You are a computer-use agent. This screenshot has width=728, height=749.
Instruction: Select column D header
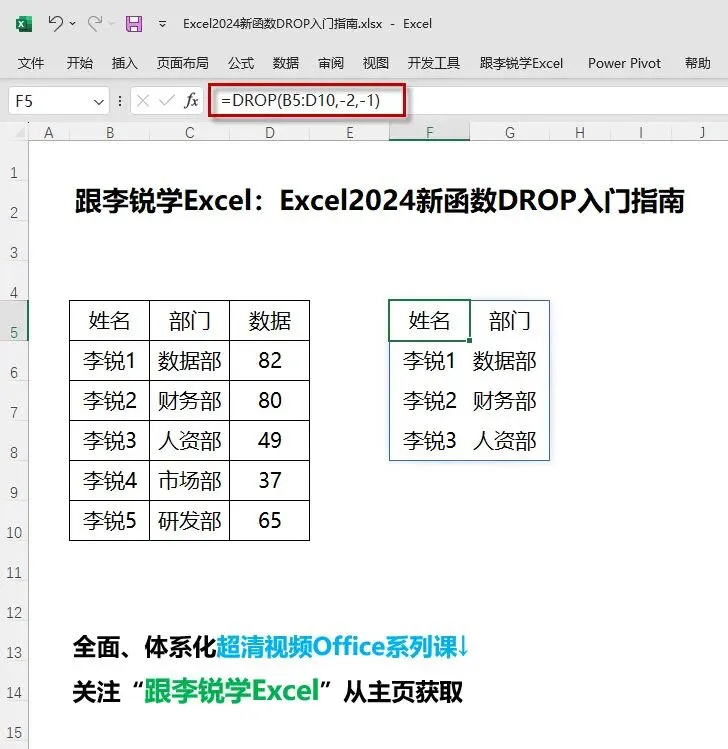tap(270, 132)
